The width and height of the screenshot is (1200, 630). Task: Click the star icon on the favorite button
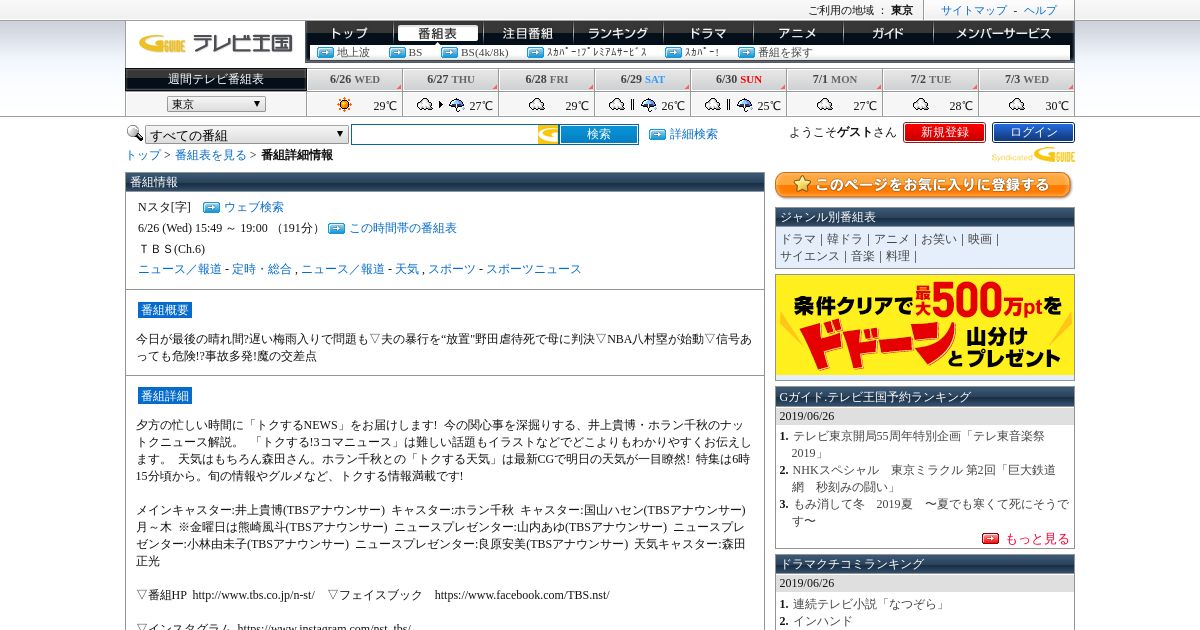pos(801,185)
